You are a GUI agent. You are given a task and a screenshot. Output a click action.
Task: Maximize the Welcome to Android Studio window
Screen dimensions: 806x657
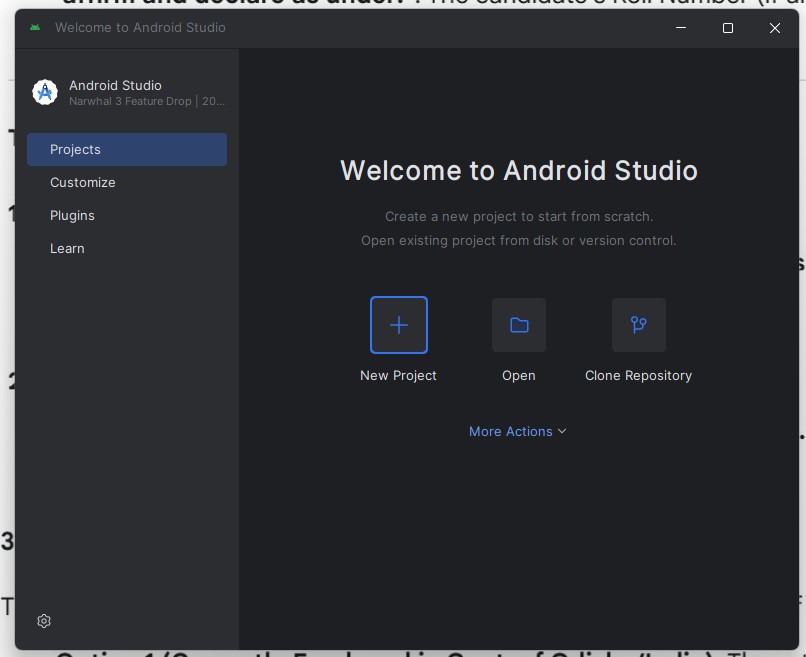tap(728, 28)
